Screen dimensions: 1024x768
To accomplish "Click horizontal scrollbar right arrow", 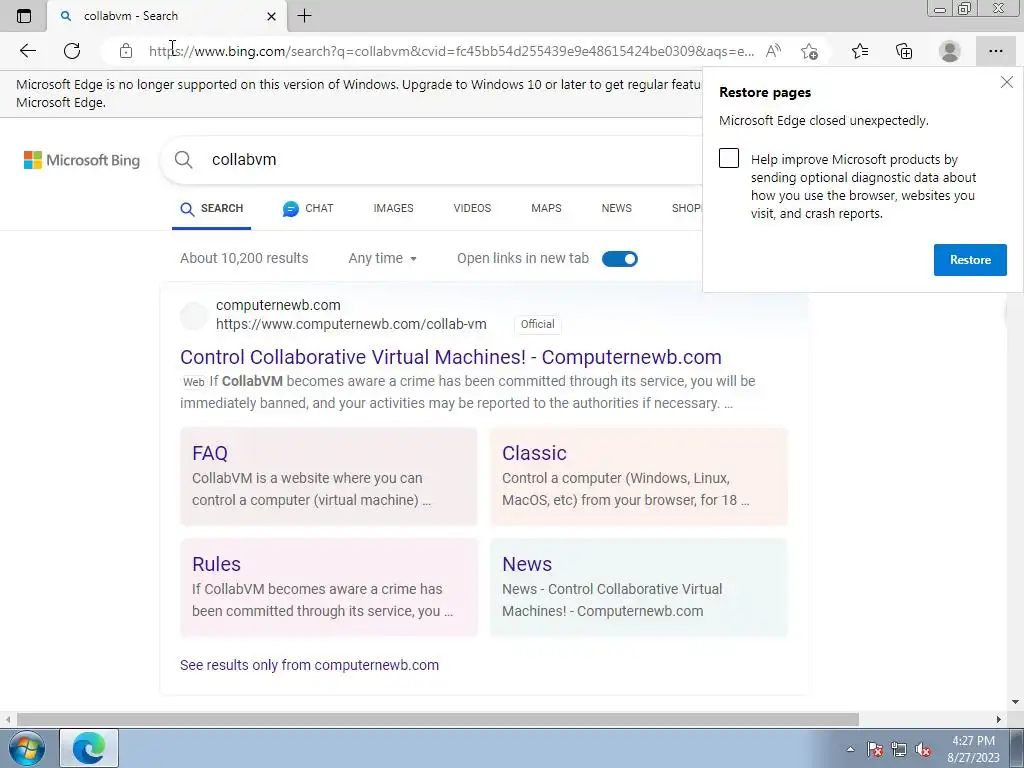I will click(x=999, y=719).
